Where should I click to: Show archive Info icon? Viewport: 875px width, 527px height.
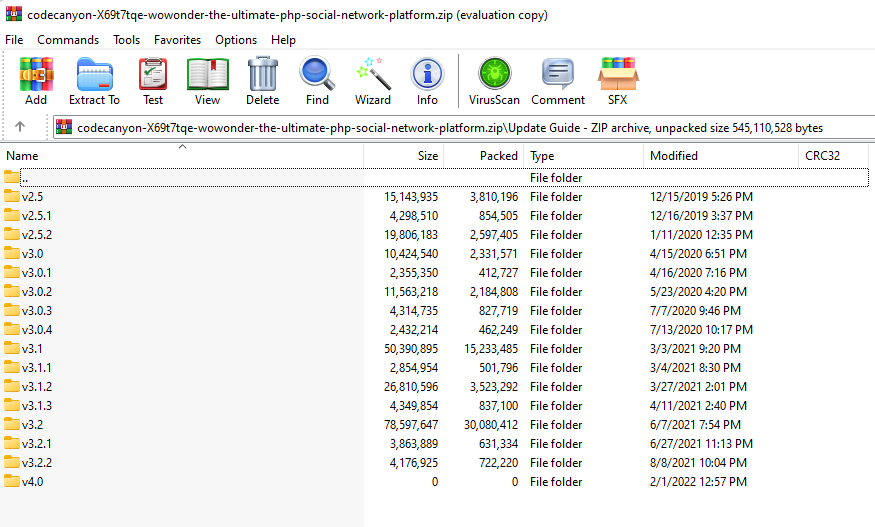click(x=427, y=81)
